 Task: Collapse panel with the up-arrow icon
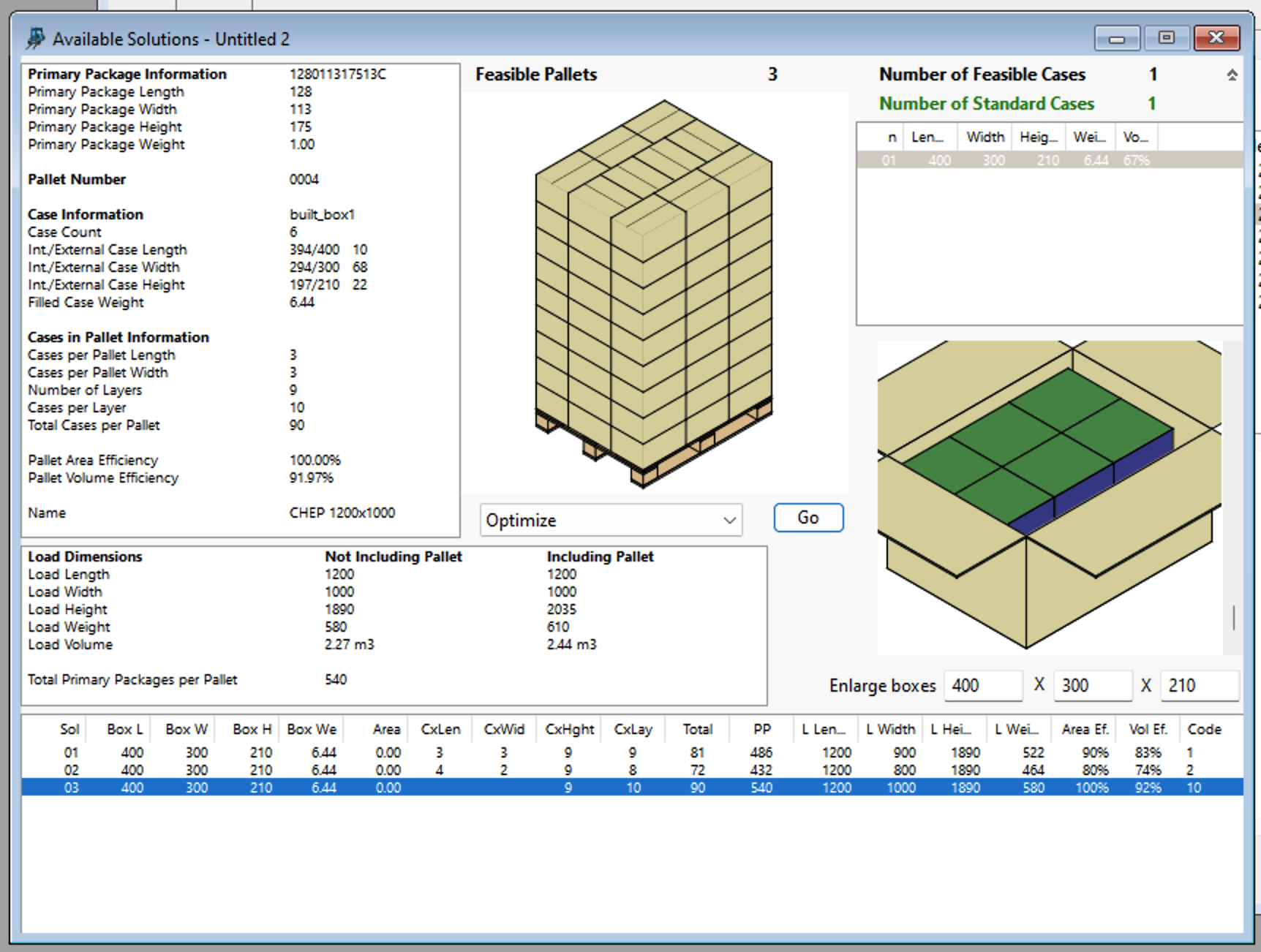tap(1232, 75)
